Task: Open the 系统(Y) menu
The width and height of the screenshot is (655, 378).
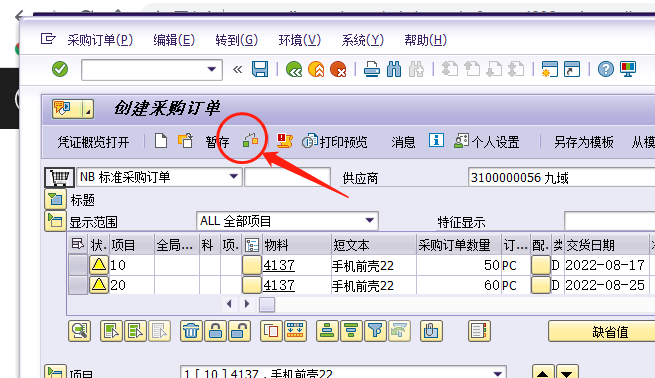Action: 362,40
